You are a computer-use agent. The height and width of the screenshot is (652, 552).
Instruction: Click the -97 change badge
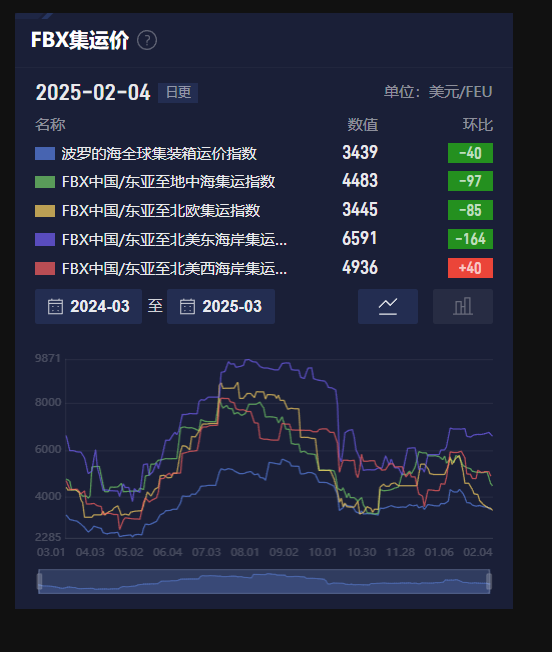[470, 181]
